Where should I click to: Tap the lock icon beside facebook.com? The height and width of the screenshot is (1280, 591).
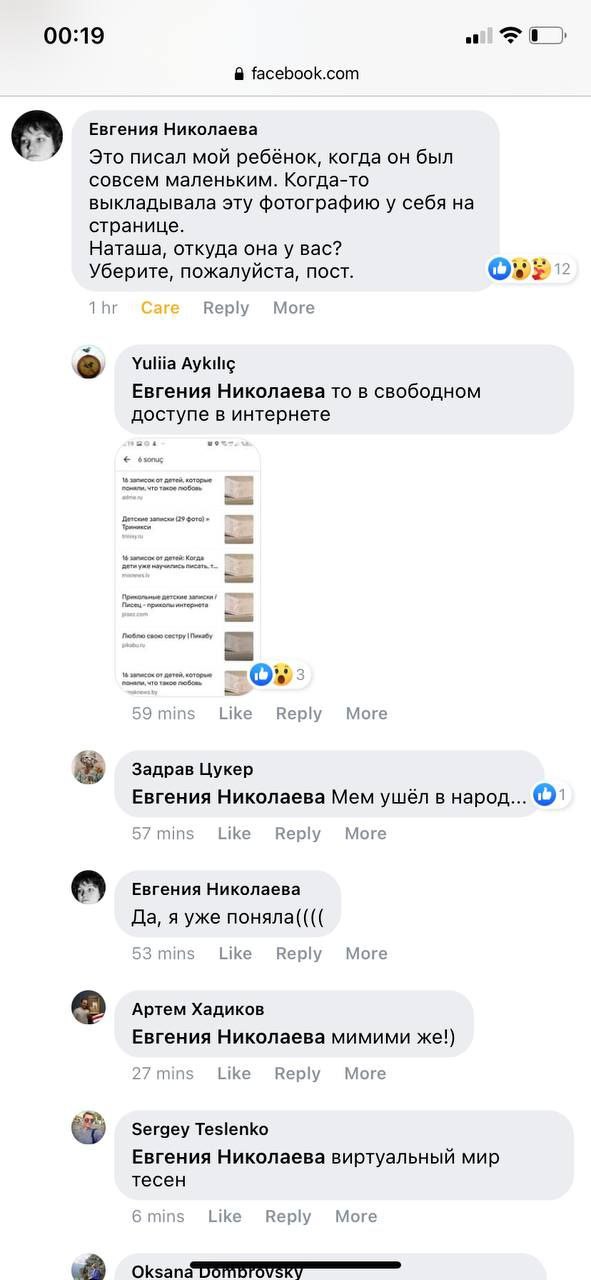click(x=238, y=74)
